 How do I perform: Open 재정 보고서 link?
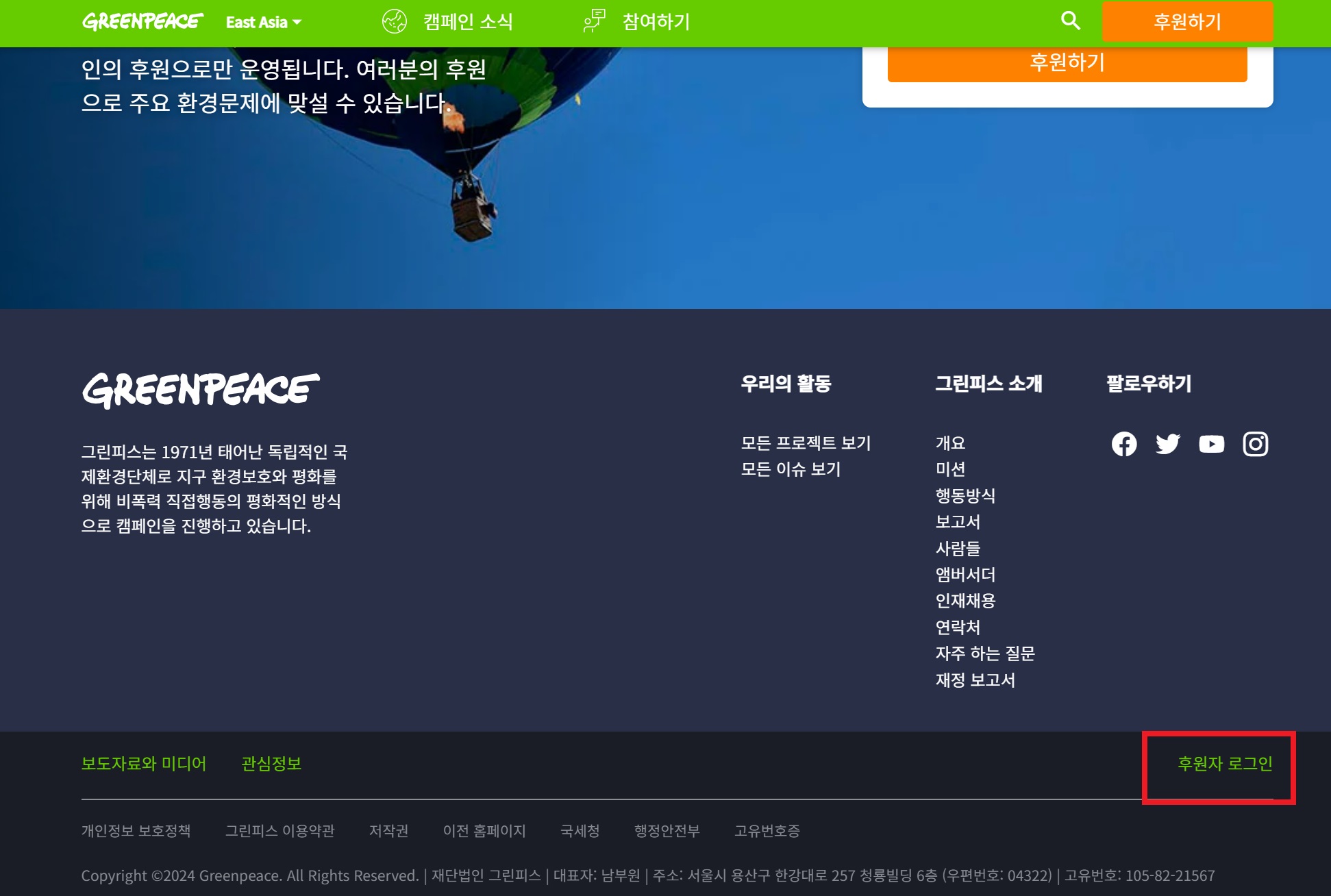pyautogui.click(x=975, y=680)
